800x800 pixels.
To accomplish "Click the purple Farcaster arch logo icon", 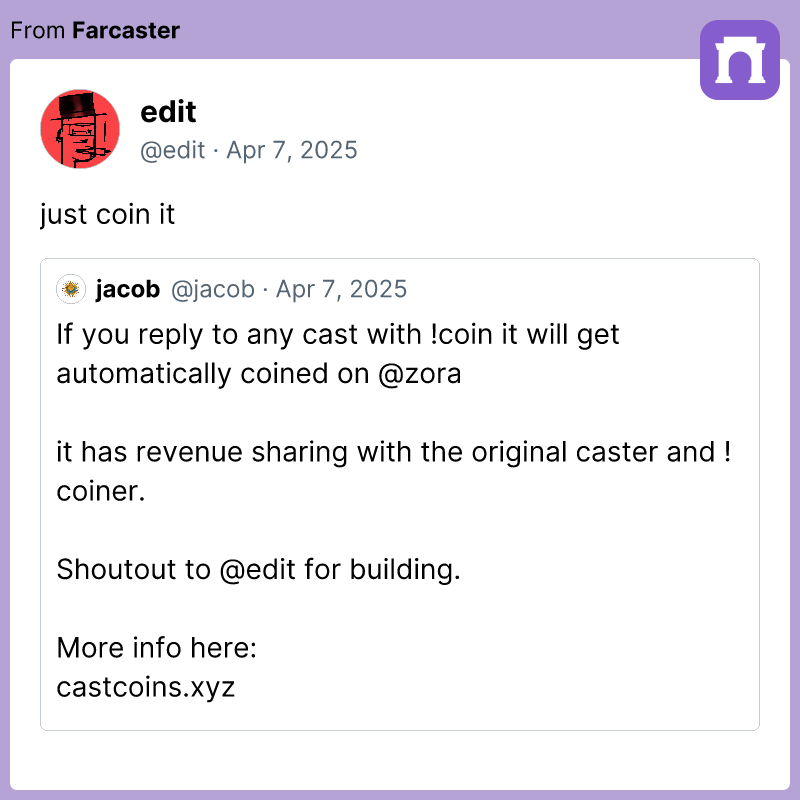I will coord(740,60).
